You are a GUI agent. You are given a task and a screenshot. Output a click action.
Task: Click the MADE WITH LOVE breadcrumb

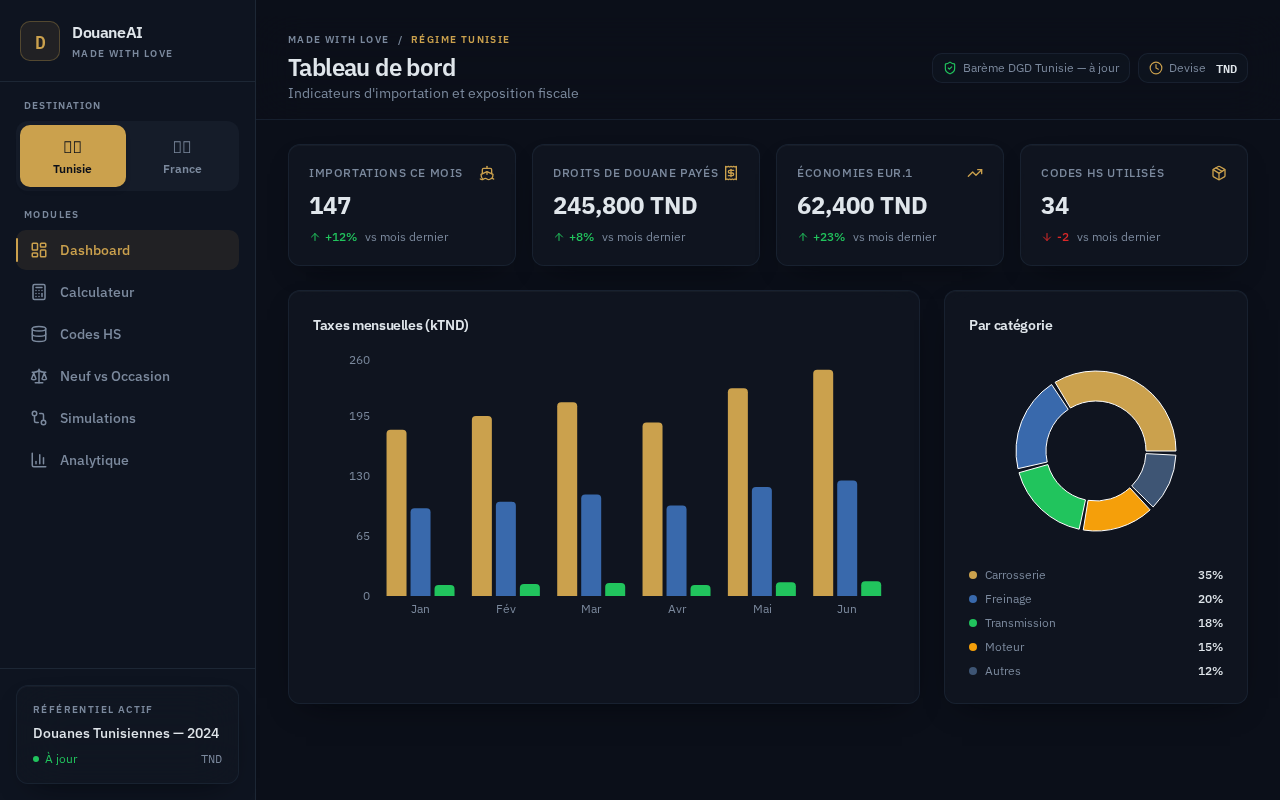pos(338,40)
